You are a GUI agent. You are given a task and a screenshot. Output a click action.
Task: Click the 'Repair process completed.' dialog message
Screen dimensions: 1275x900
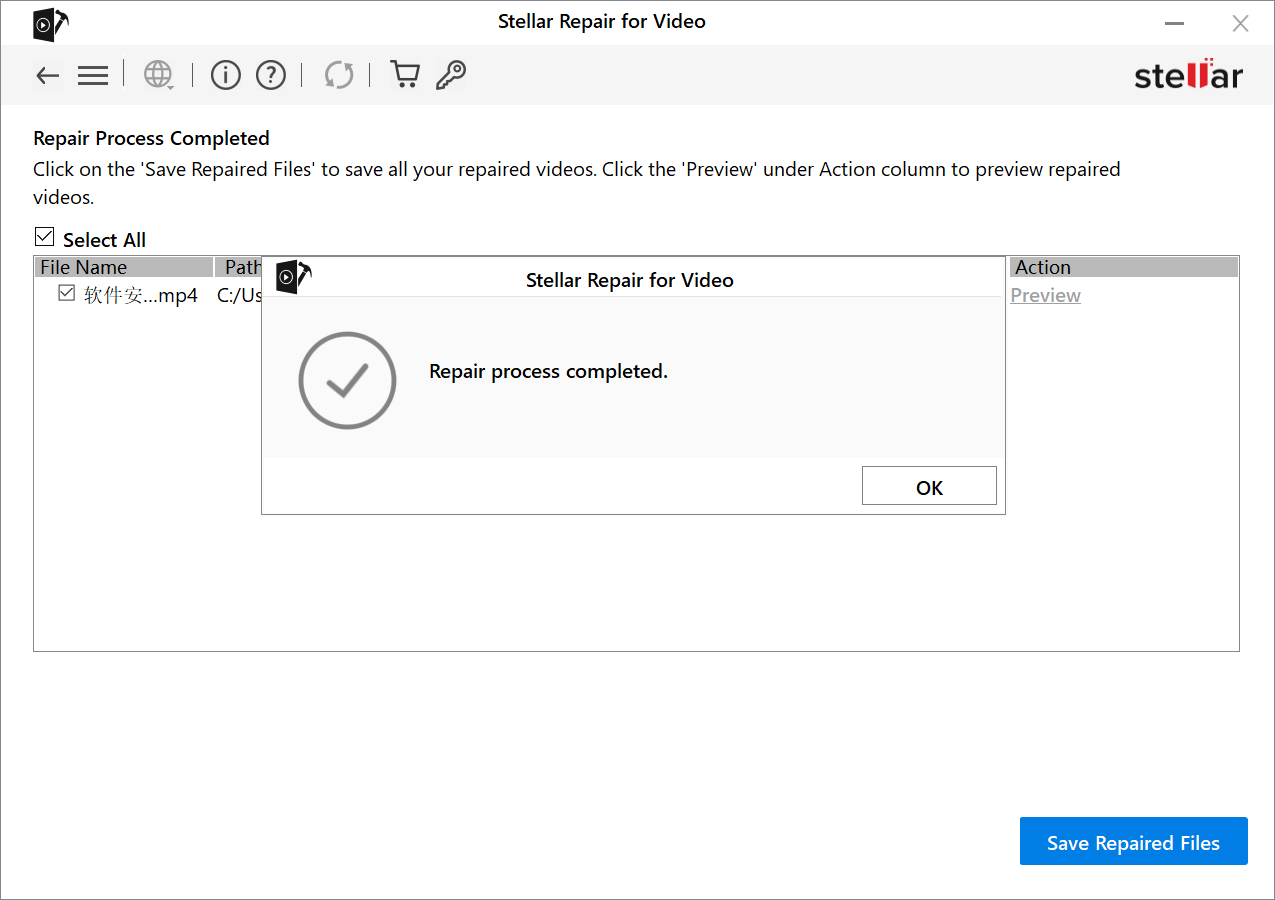(548, 372)
